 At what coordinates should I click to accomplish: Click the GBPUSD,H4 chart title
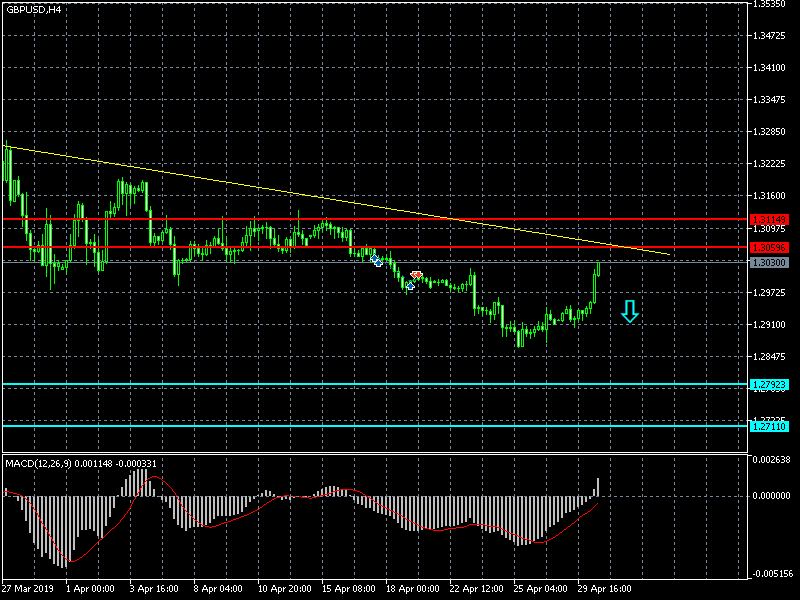[x=33, y=9]
